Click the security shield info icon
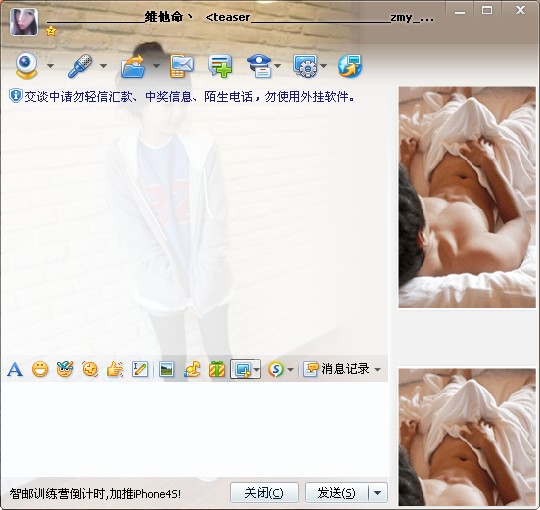This screenshot has height=510, width=540. (15, 96)
